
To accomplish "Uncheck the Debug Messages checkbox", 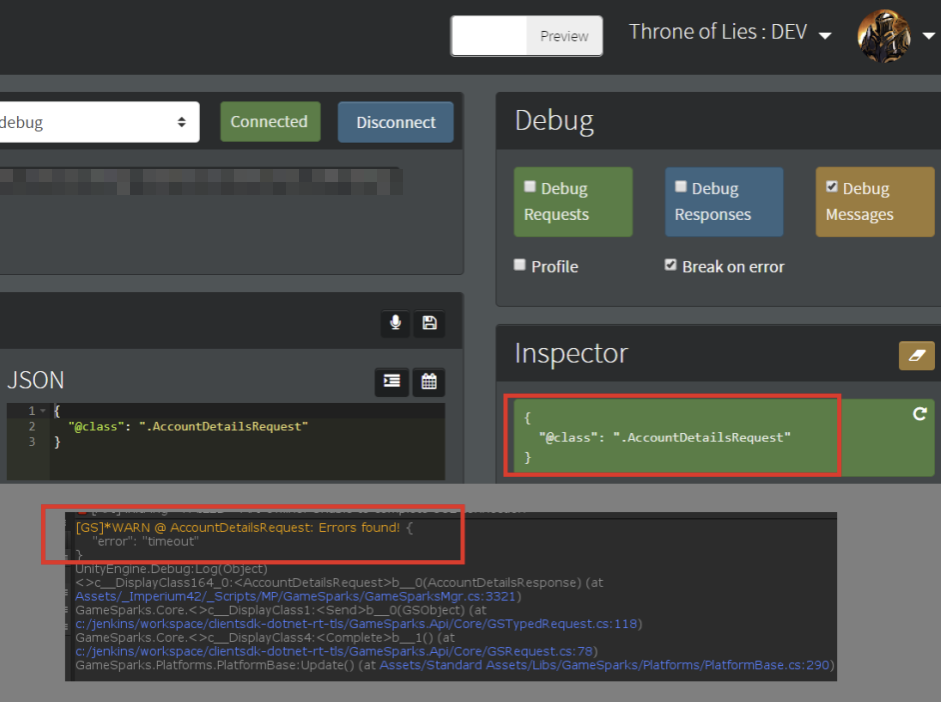I will click(832, 187).
